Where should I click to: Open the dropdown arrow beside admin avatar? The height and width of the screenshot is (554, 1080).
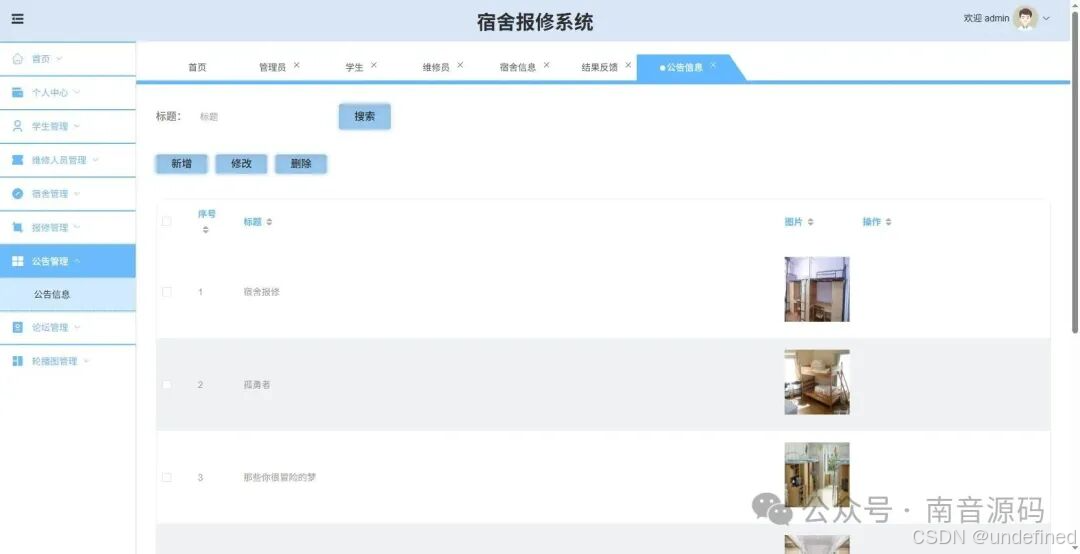point(1046,19)
